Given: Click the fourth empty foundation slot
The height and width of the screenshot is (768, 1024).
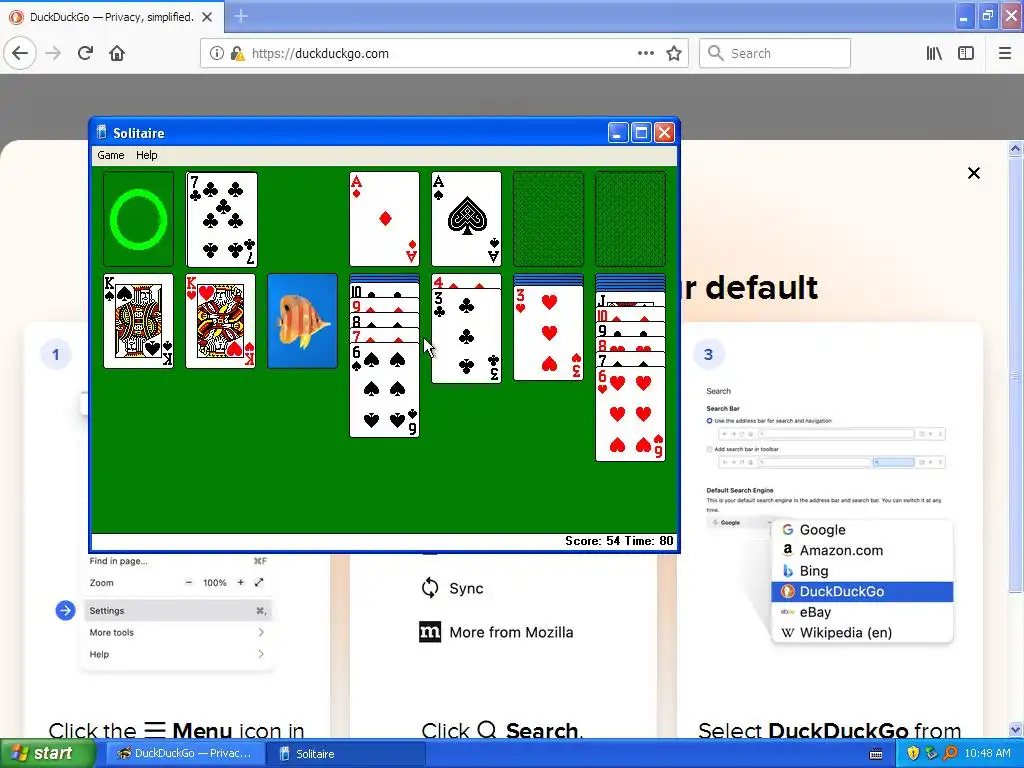Looking at the screenshot, I should tap(630, 219).
